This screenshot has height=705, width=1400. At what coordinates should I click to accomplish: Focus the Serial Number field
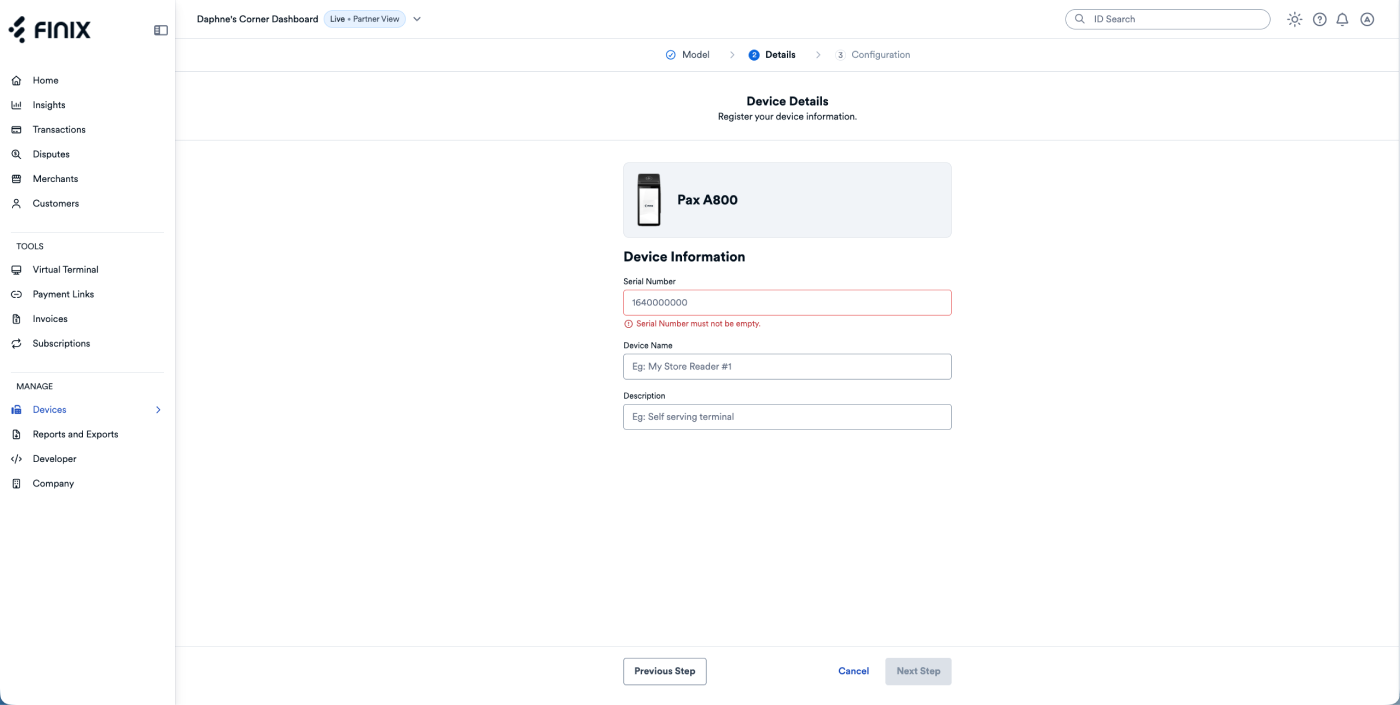click(787, 303)
